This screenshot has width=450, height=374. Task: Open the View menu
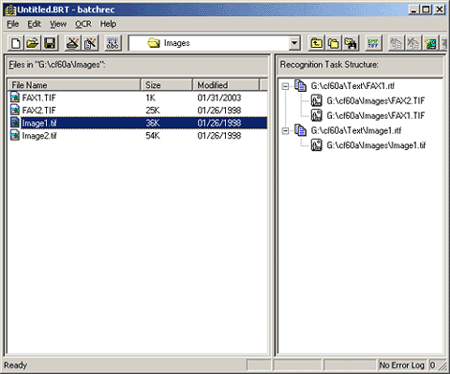point(58,24)
